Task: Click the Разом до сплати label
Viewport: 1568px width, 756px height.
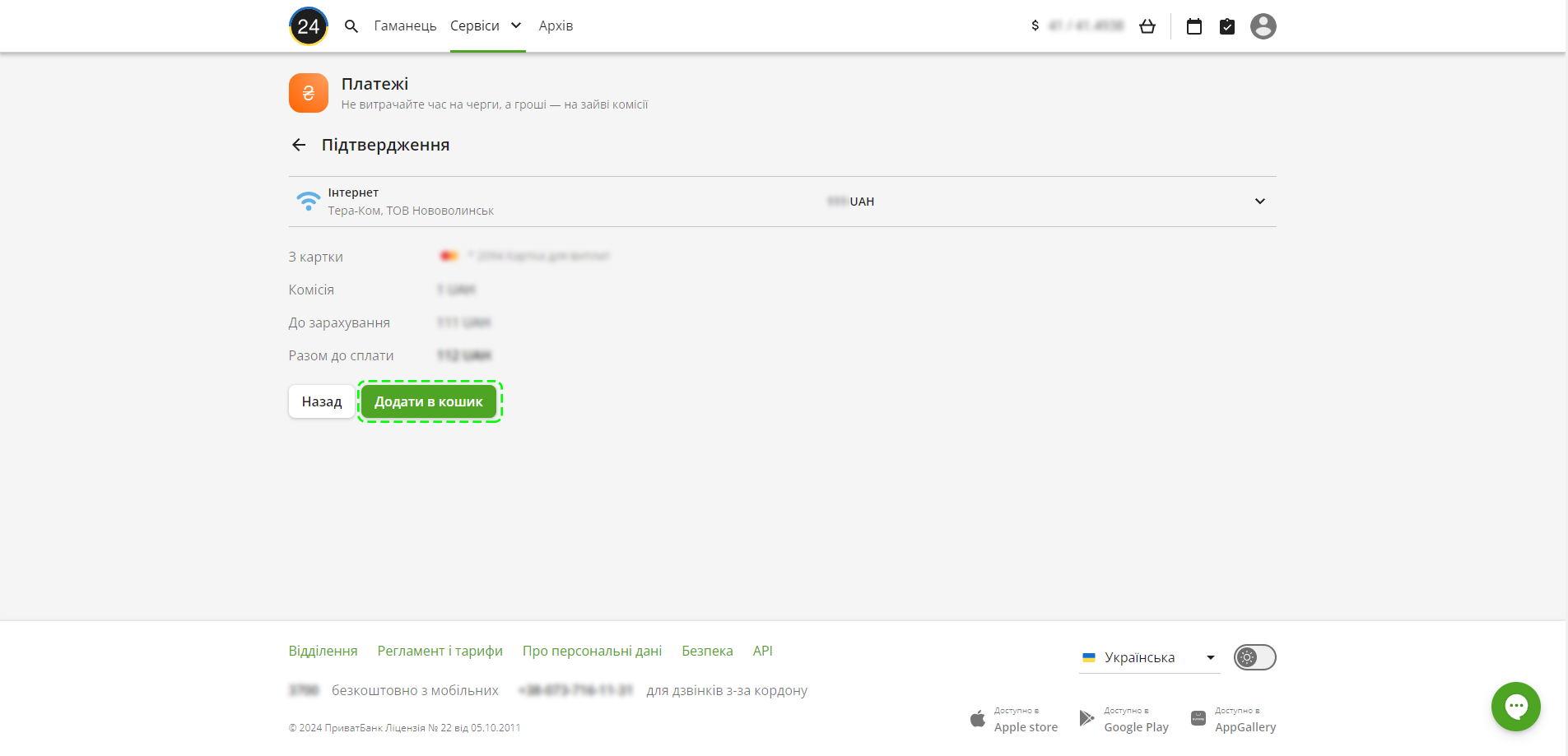Action: pyautogui.click(x=341, y=355)
